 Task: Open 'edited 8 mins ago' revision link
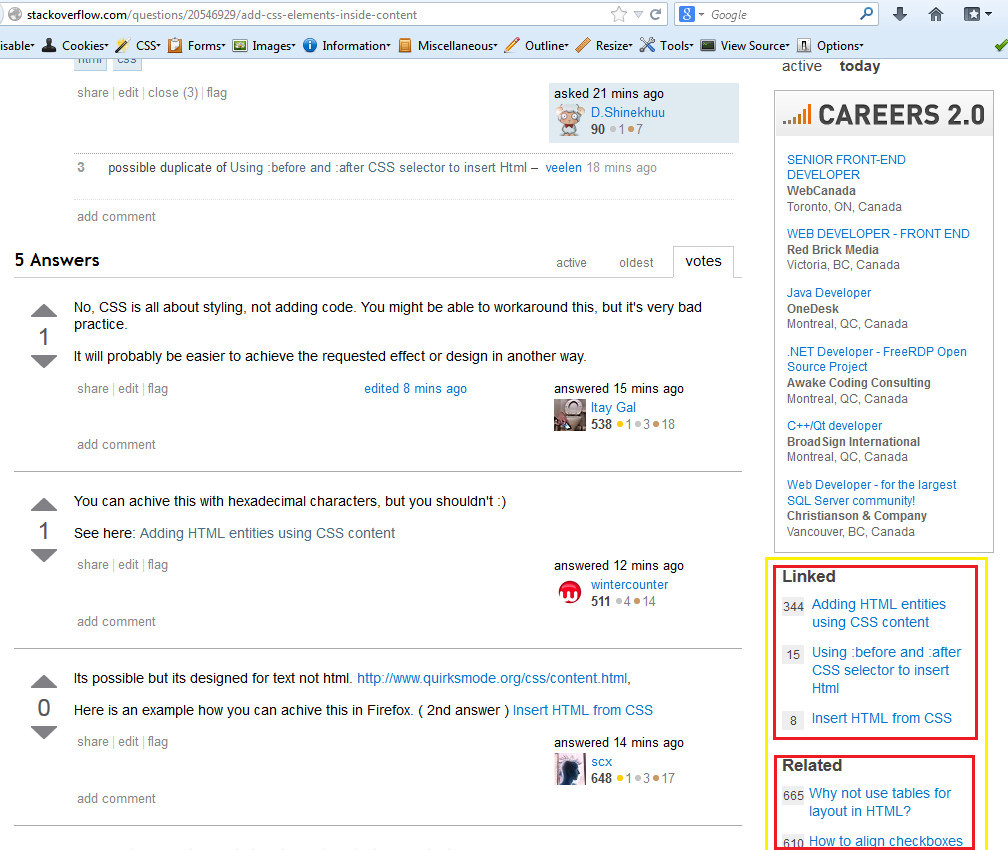pos(415,388)
